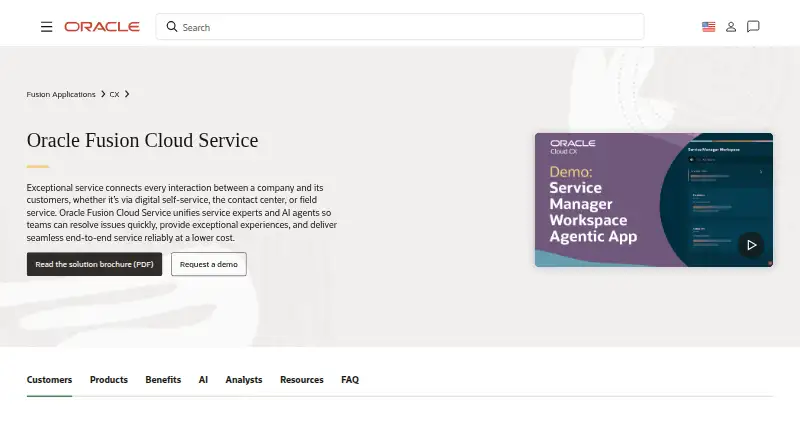Image resolution: width=800 pixels, height=440 pixels.
Task: Click the chevron after CX breadcrumb
Action: pyautogui.click(x=127, y=94)
